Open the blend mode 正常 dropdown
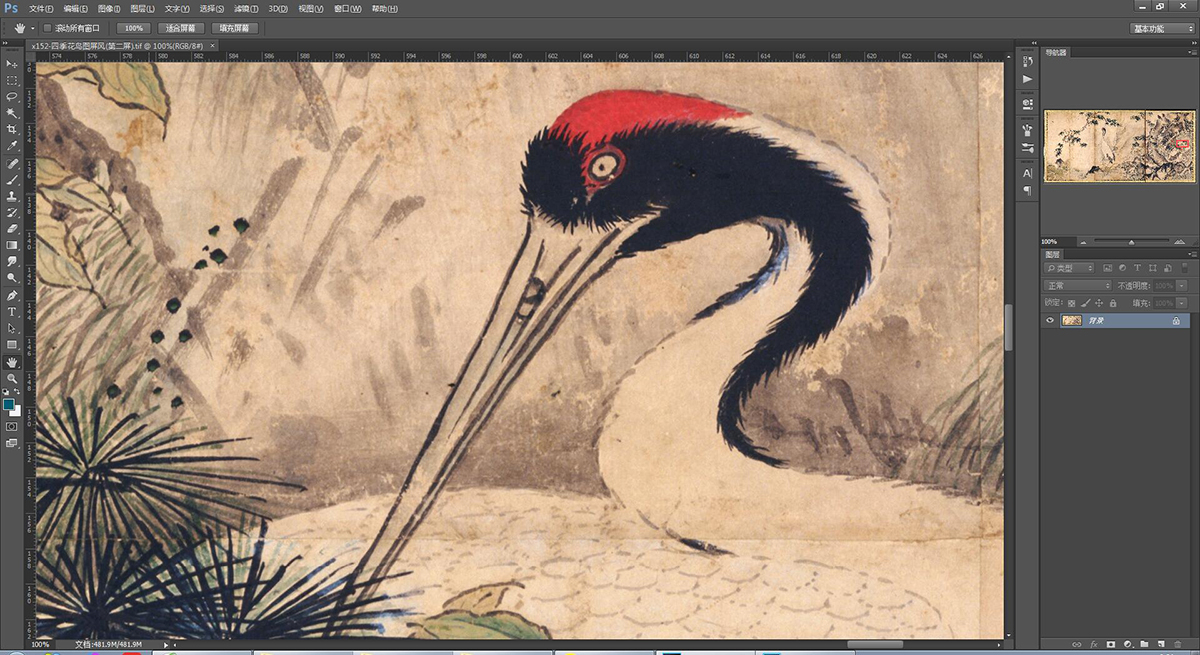1200x655 pixels. coord(1078,286)
